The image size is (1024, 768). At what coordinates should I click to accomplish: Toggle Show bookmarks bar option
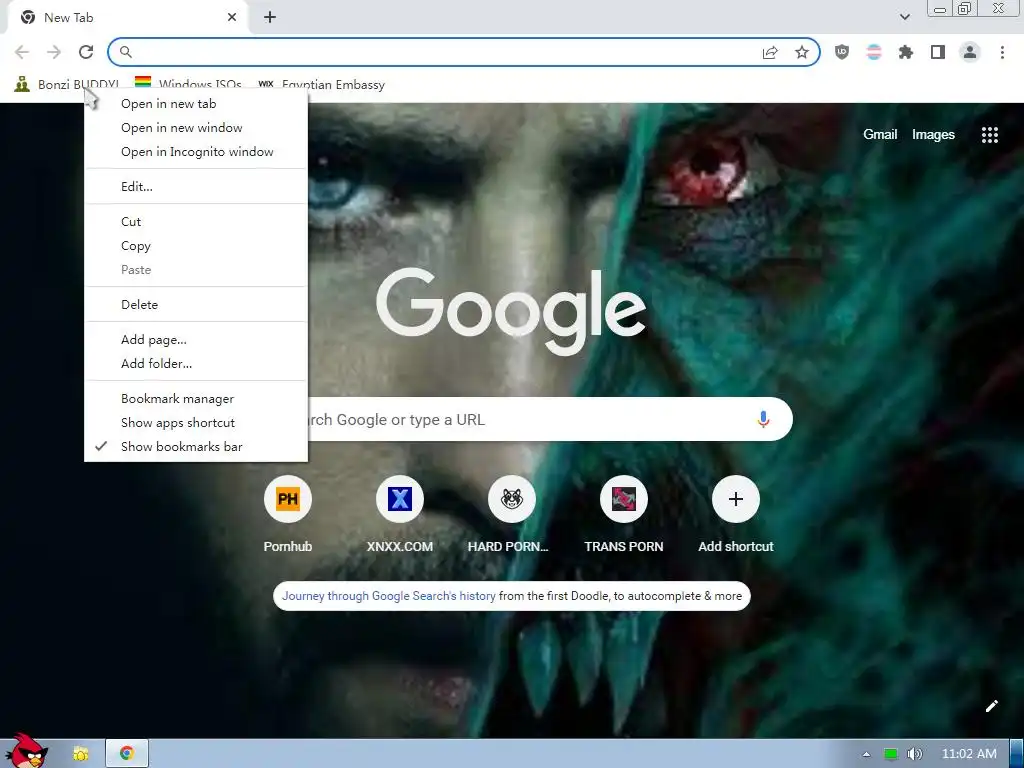tap(196, 447)
